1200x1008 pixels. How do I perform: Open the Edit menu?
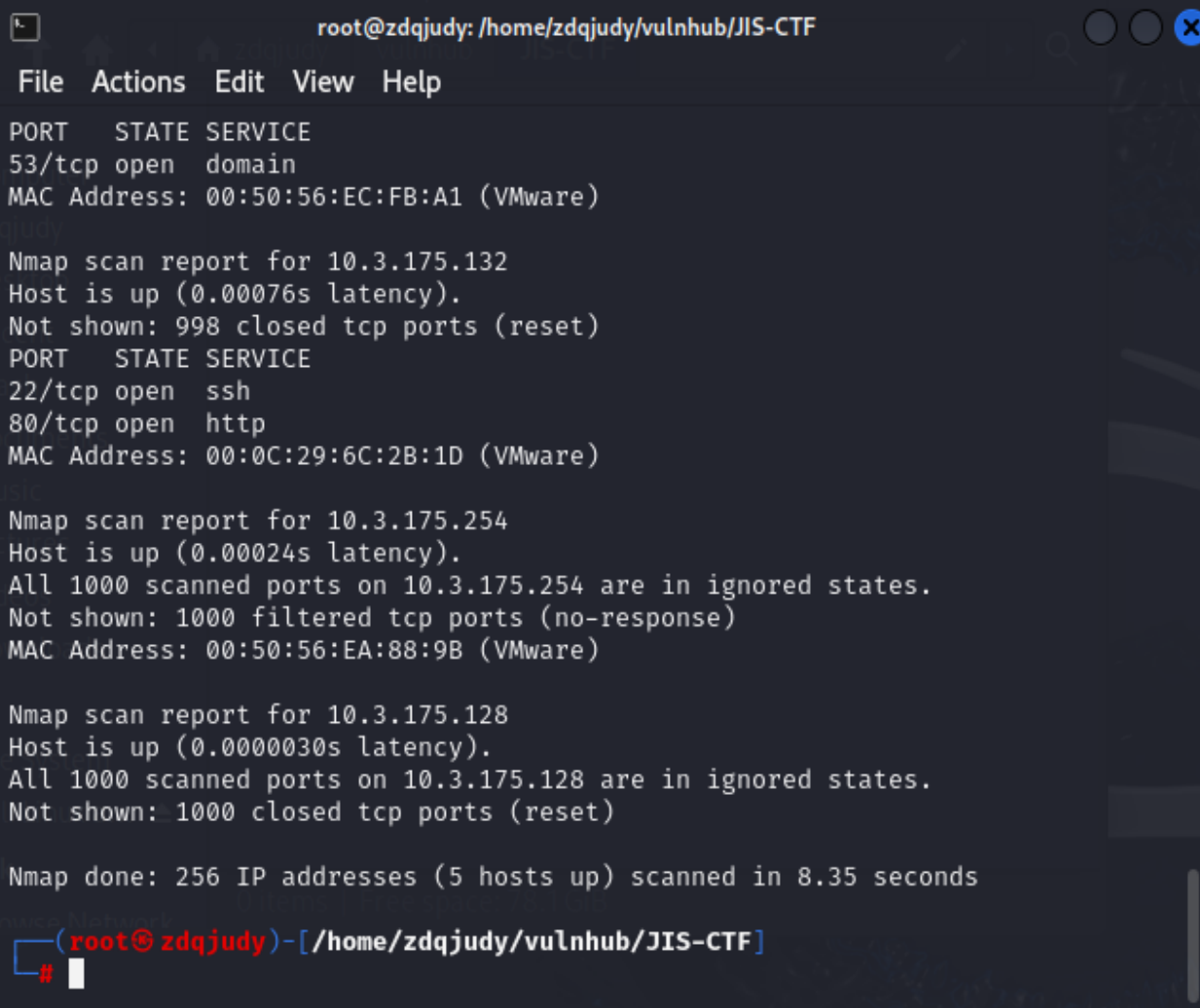(239, 82)
